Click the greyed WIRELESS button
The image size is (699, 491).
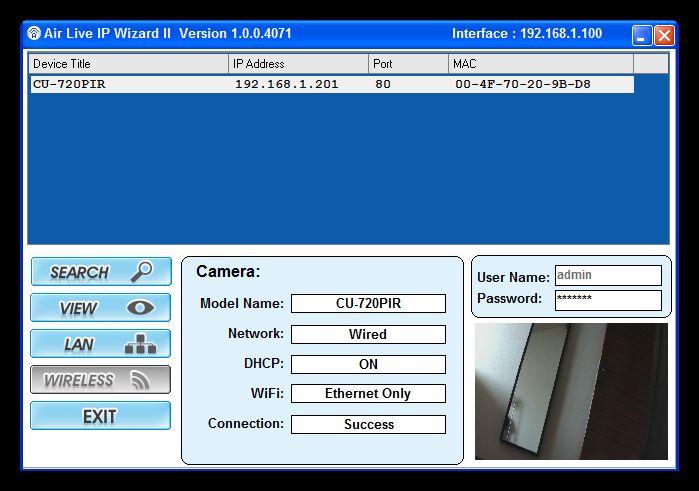(101, 380)
